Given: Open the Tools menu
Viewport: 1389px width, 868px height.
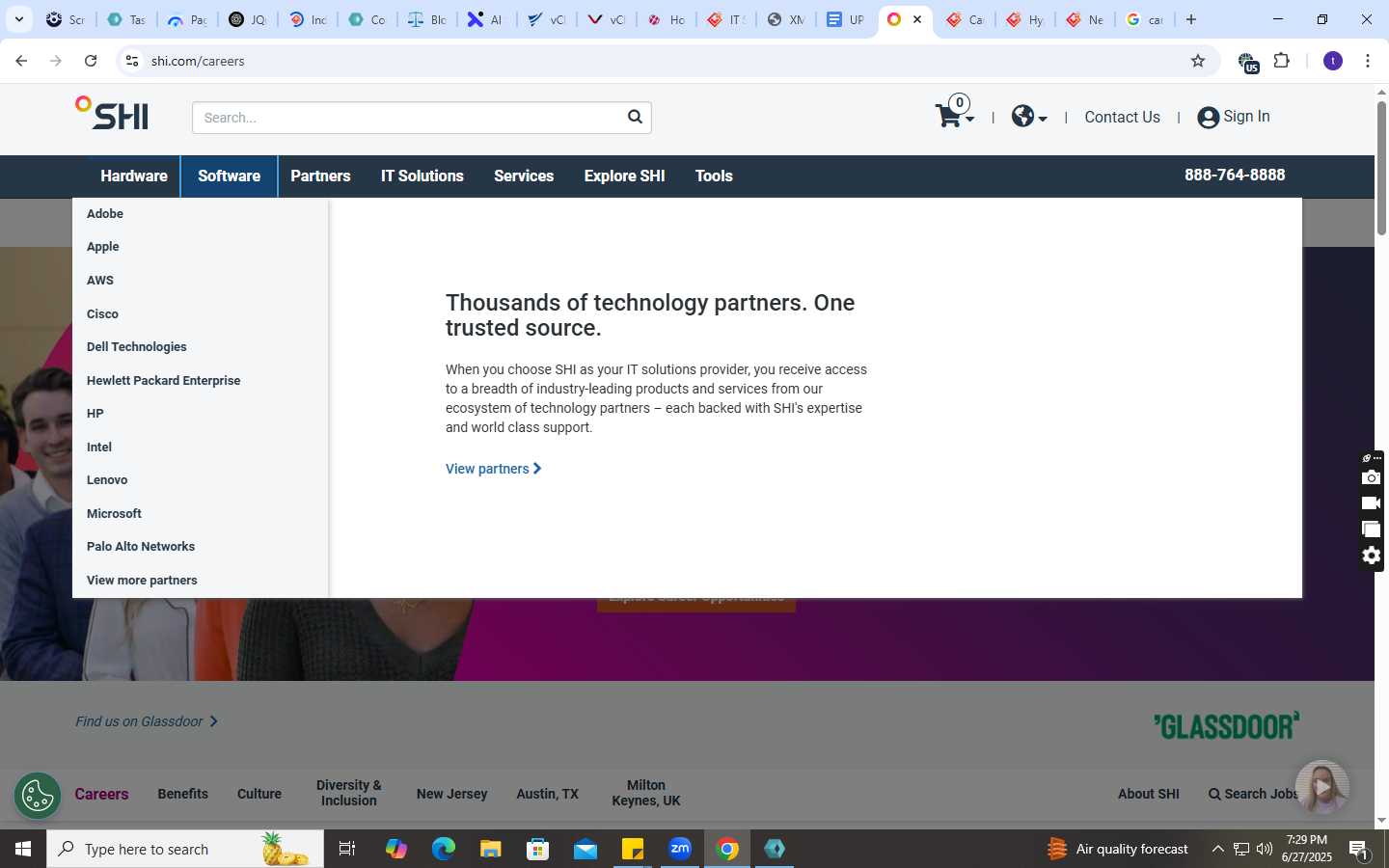Looking at the screenshot, I should pos(714,176).
